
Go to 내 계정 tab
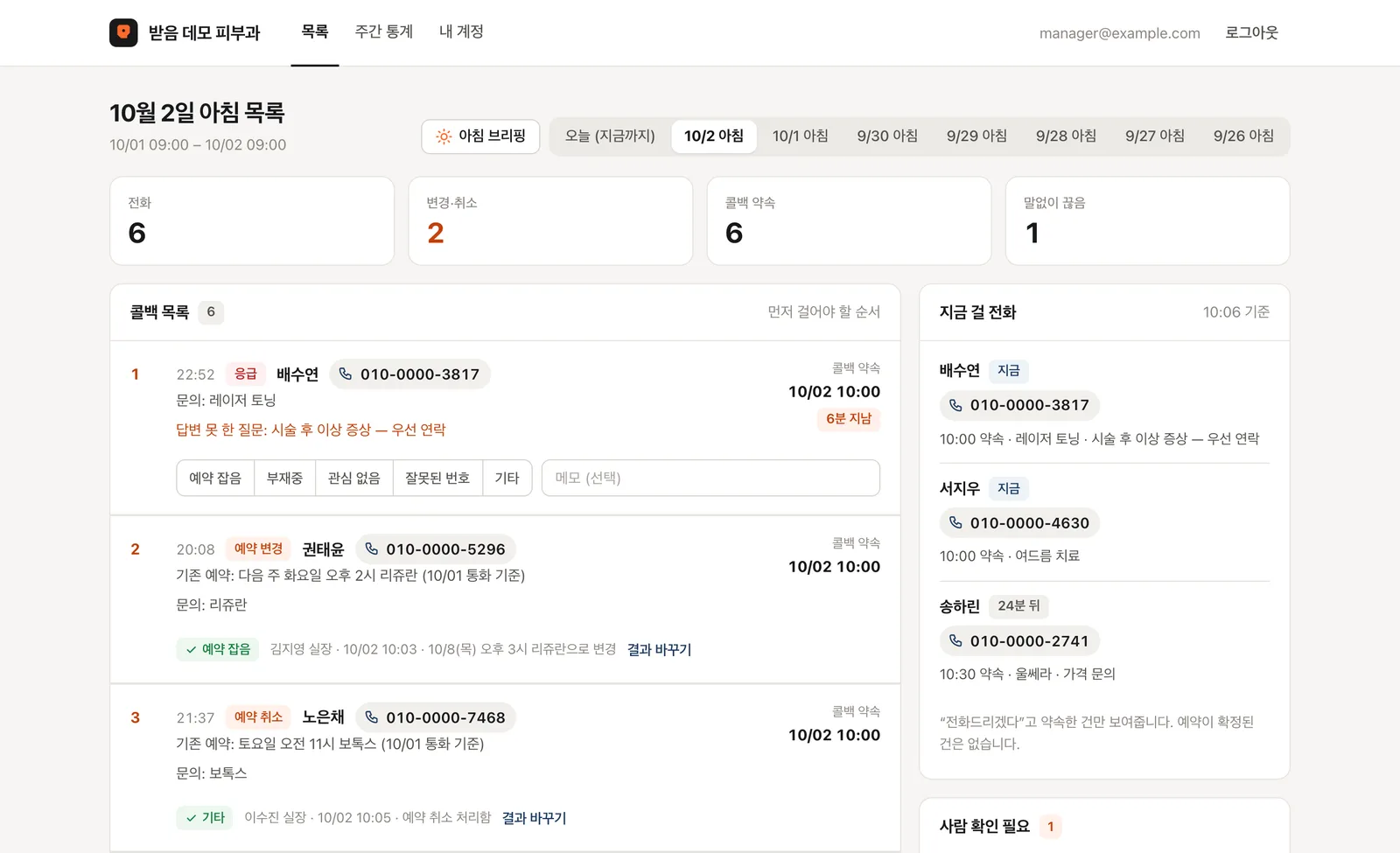pos(461,32)
